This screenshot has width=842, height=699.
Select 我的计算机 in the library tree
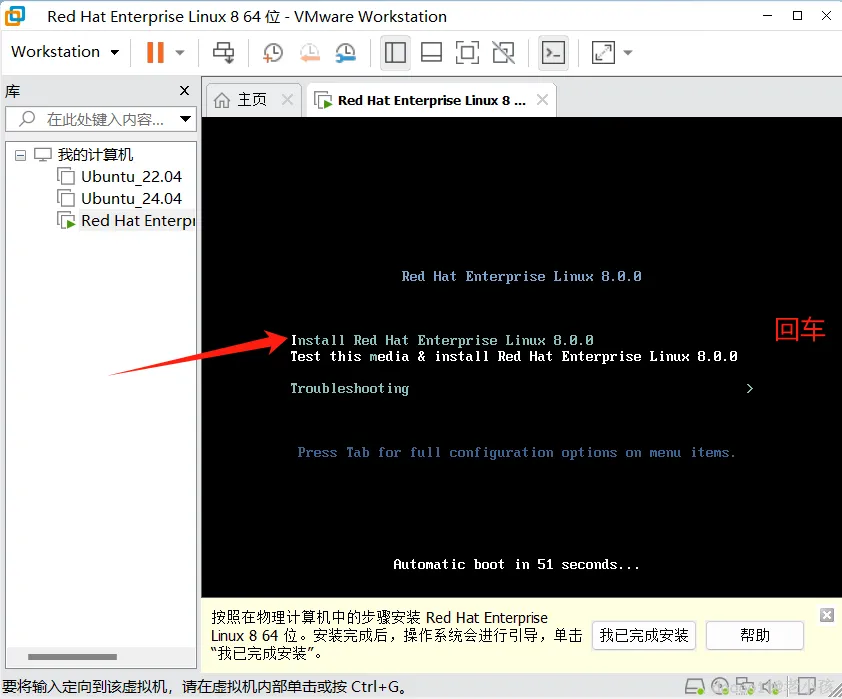tap(95, 155)
